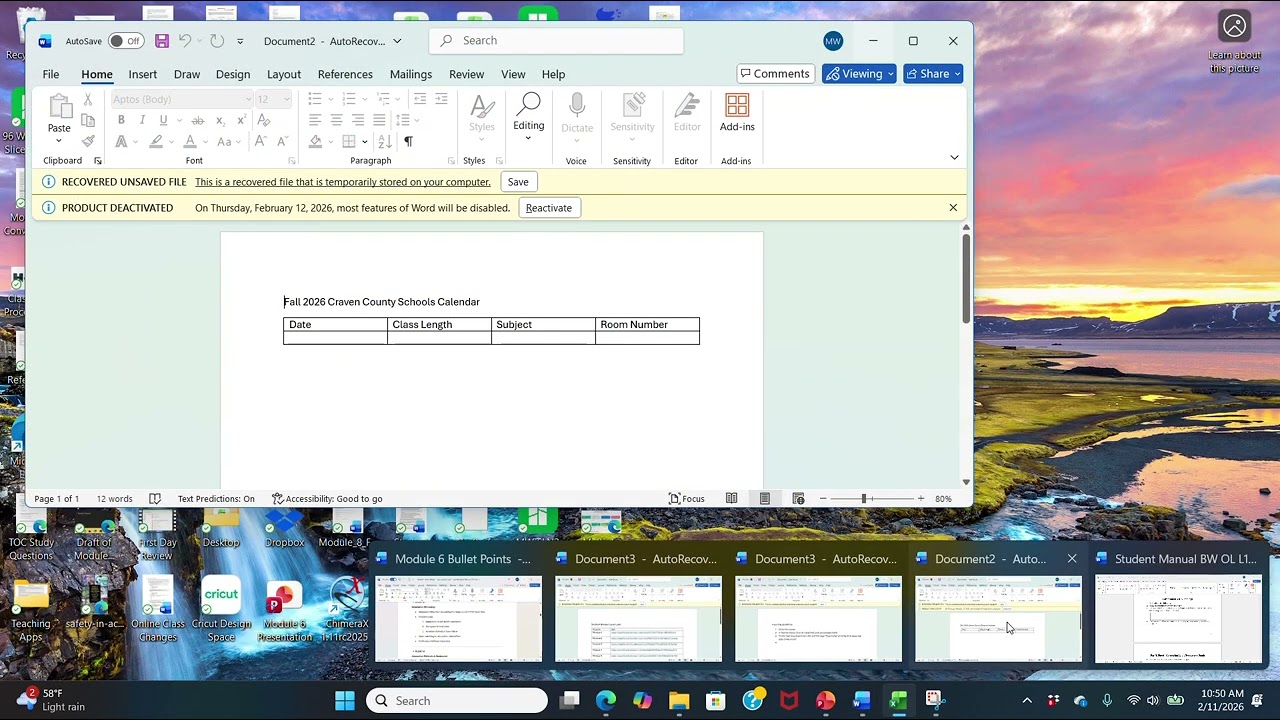Open File Explorer from the taskbar
This screenshot has width=1280, height=720.
coord(679,701)
